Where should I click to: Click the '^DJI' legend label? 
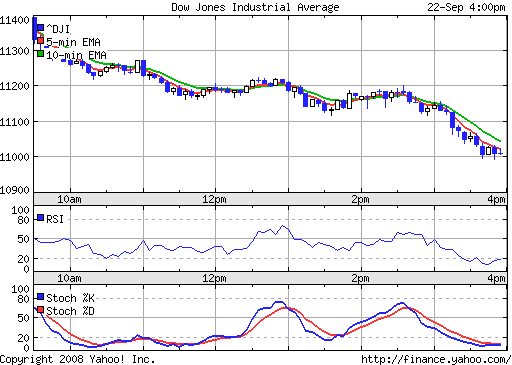tap(58, 29)
